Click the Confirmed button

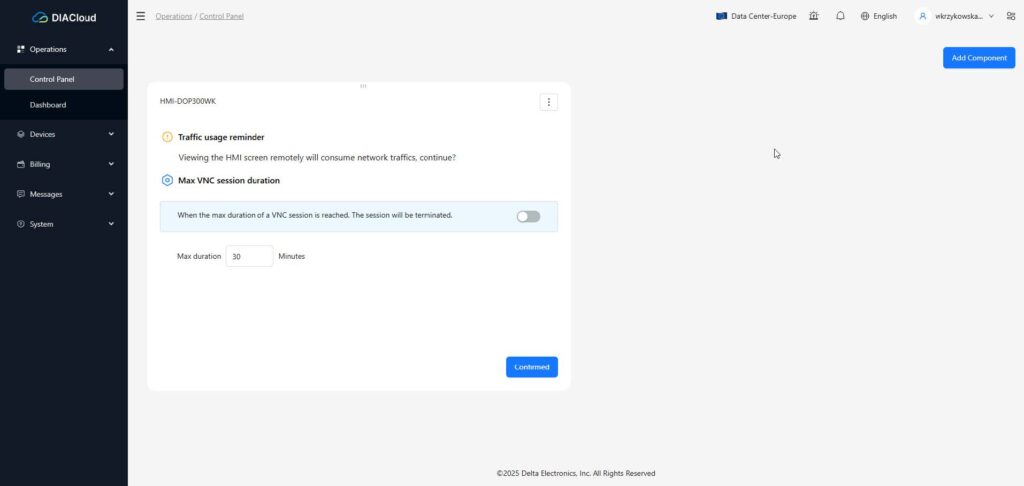tap(531, 367)
